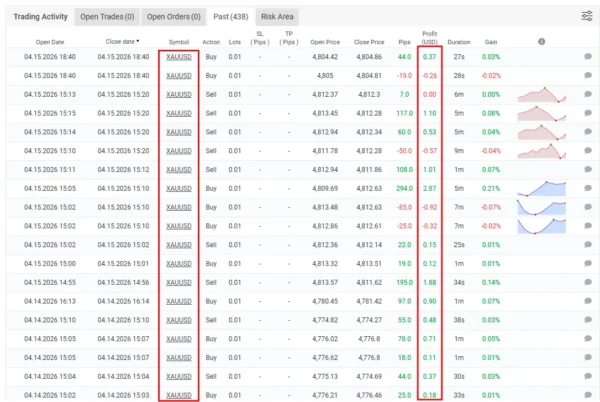Open comment icon for the -0.57 profit trade
The image size is (600, 402).
tap(588, 150)
